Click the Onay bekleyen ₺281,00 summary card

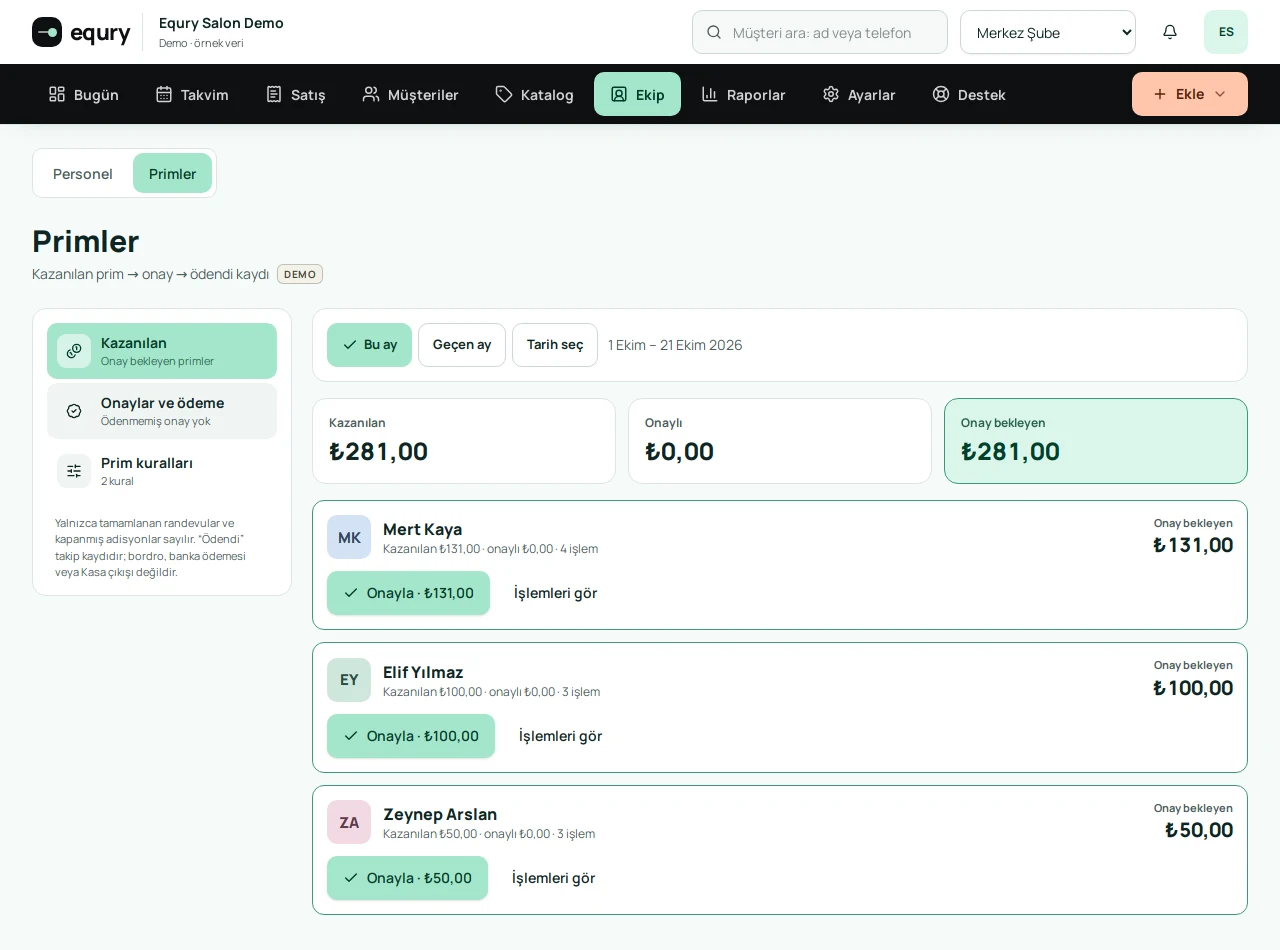[x=1096, y=441]
